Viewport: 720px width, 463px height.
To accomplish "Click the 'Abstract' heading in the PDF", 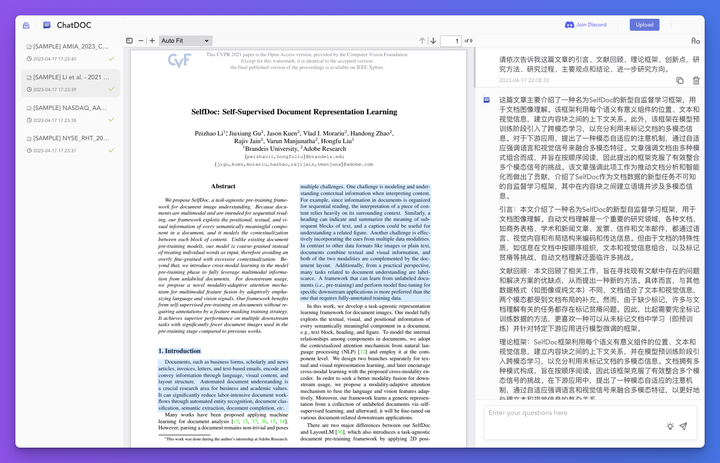I will [223, 186].
